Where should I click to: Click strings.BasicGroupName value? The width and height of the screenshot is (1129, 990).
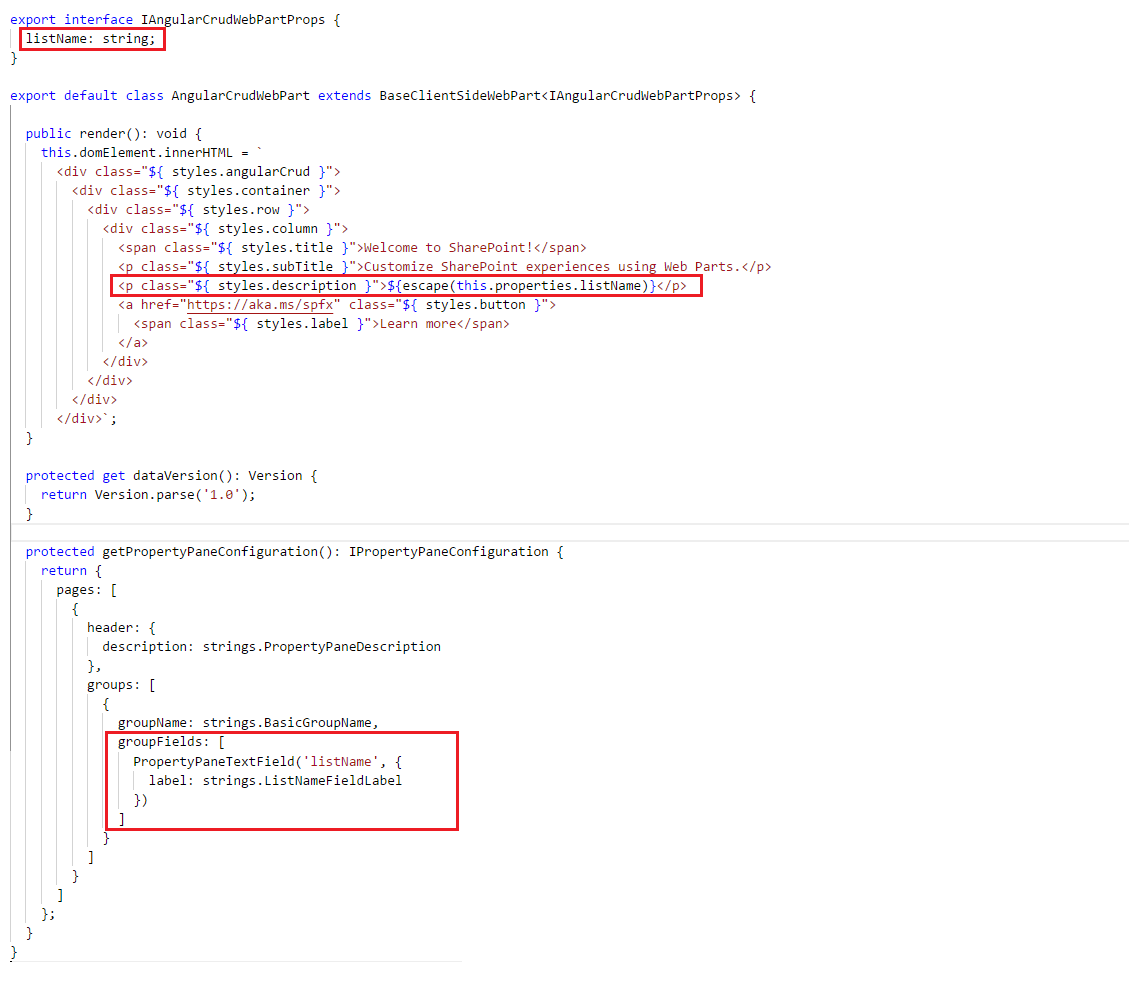point(290,723)
